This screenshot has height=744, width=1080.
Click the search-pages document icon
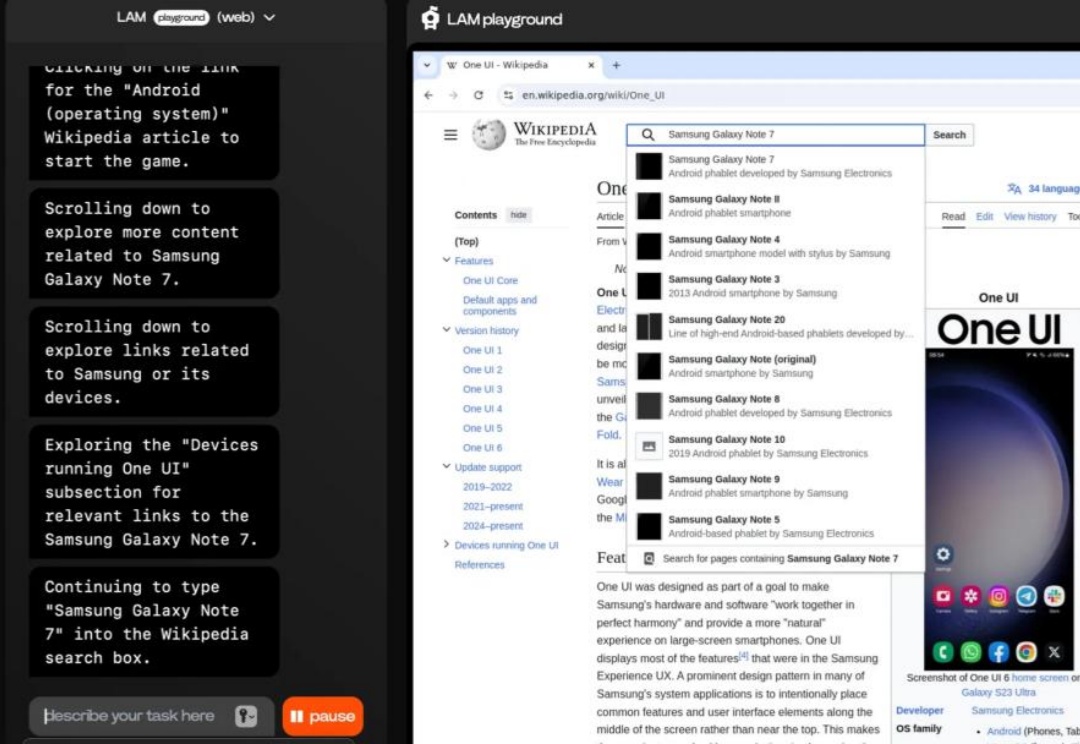click(649, 559)
